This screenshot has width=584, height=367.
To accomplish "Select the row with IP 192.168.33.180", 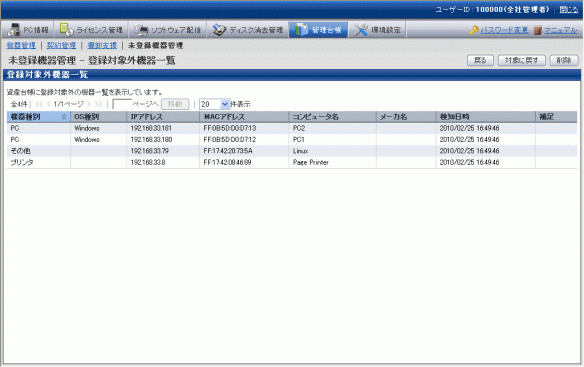I will (292, 140).
